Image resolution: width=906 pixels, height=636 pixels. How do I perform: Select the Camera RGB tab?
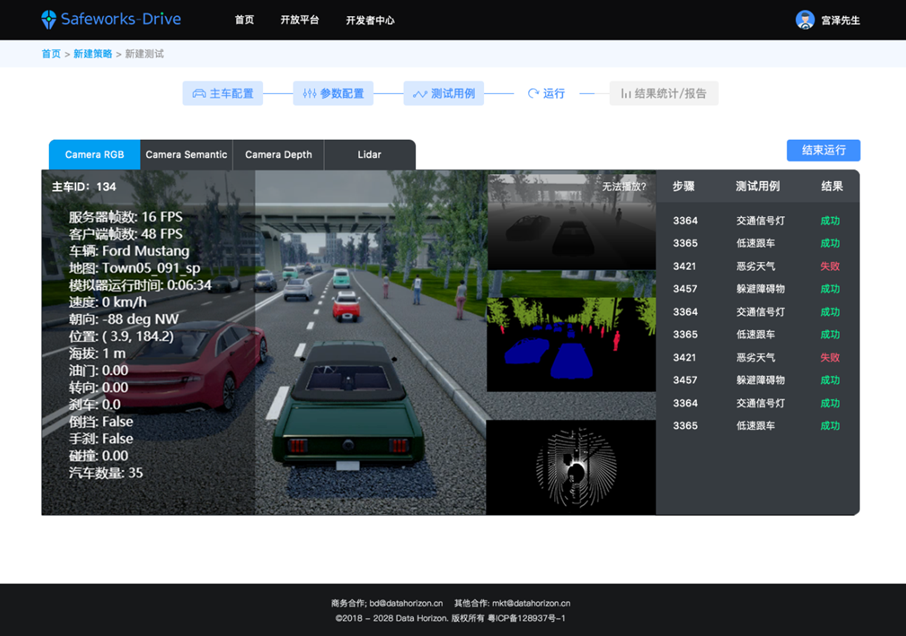point(95,155)
